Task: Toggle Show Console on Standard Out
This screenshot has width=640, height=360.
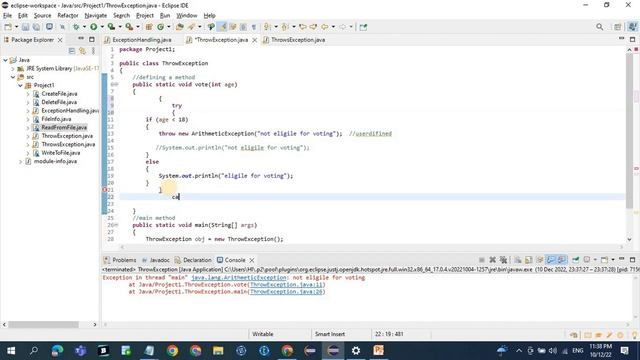Action: 551,260
